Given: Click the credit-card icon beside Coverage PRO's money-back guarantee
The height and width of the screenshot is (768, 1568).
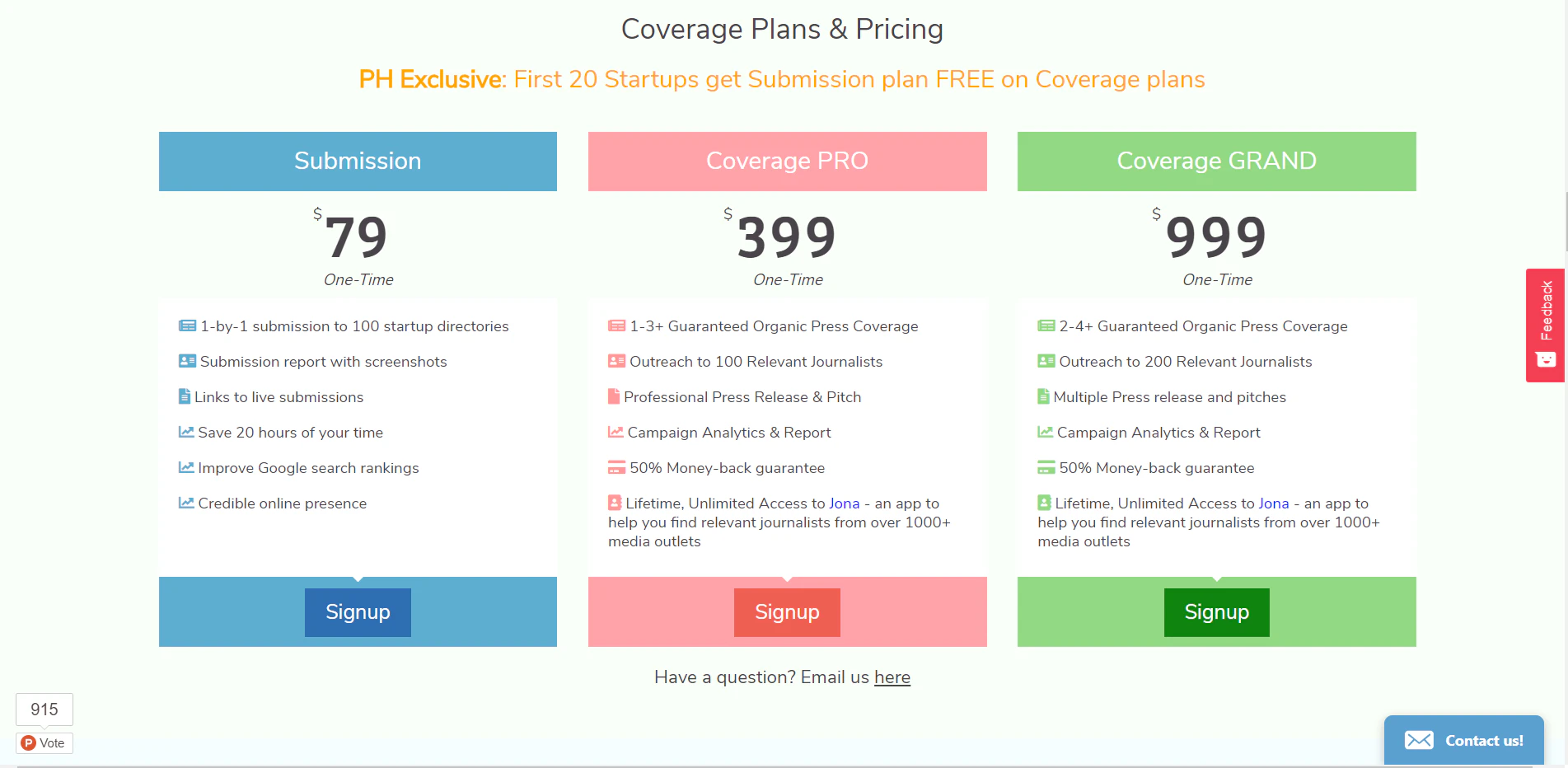Looking at the screenshot, I should click(615, 467).
